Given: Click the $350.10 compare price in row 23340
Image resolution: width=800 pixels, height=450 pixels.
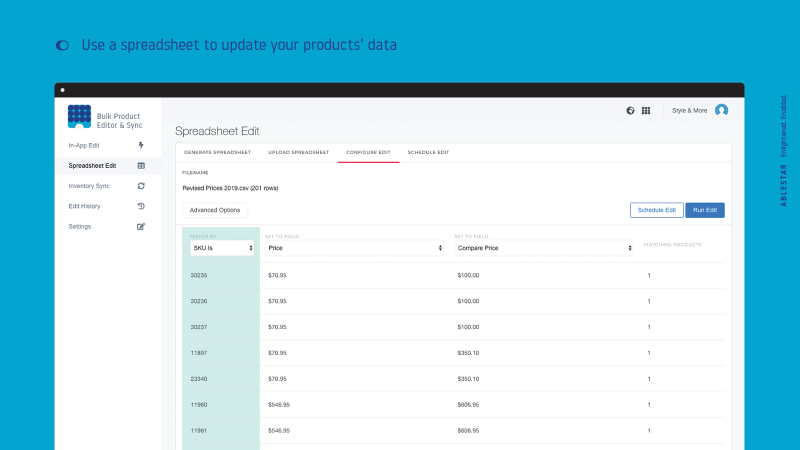Looking at the screenshot, I should point(468,379).
